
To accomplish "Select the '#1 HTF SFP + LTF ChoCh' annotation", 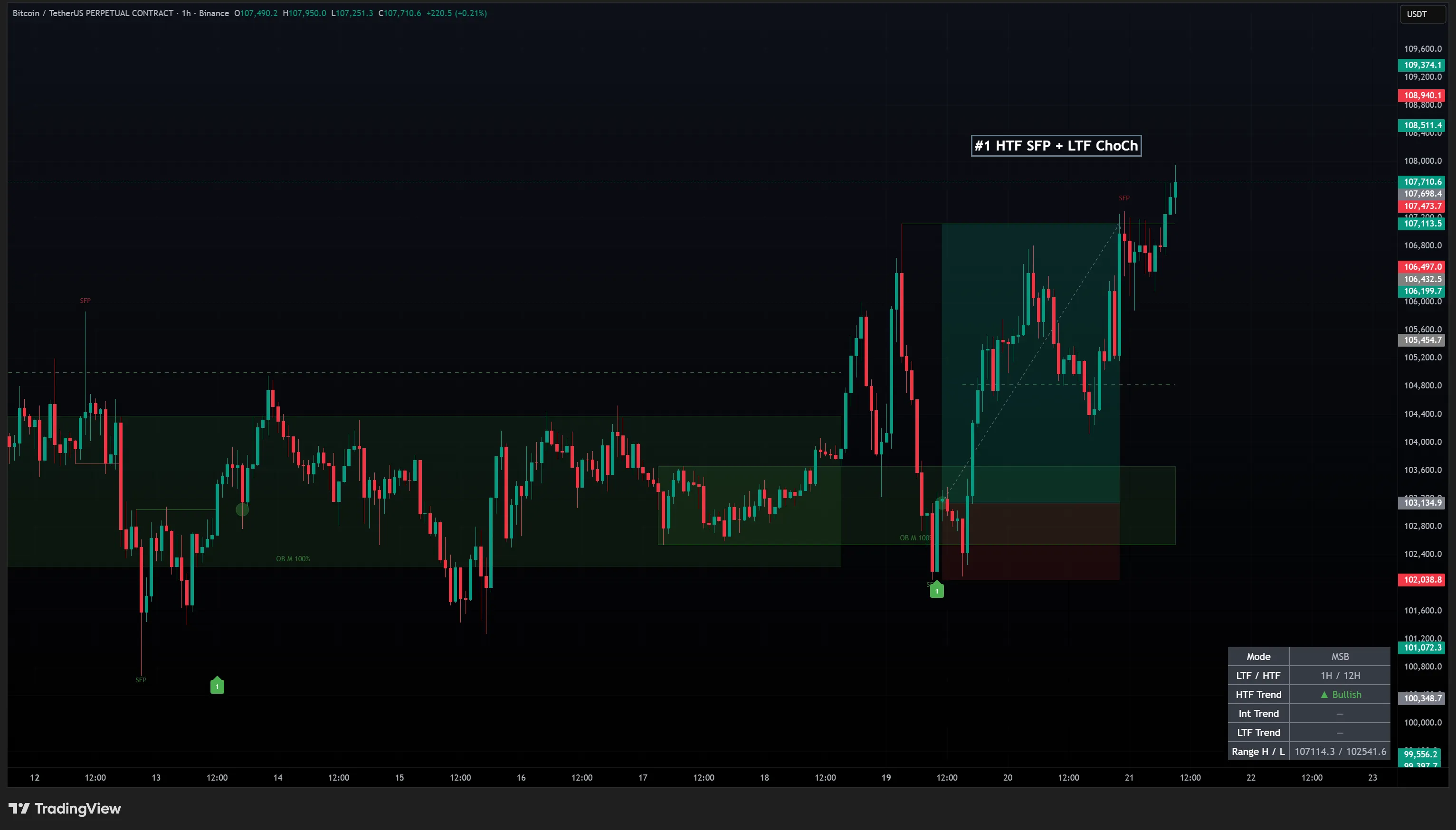I will (1056, 146).
